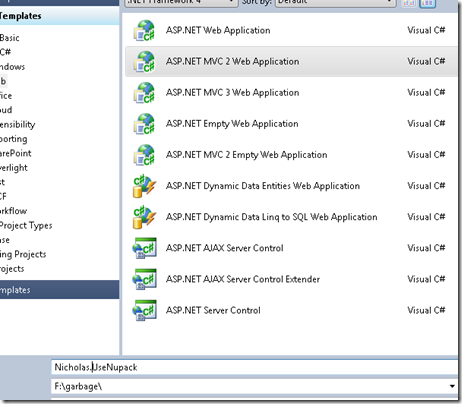Click the project name field Nicholas.UseNupack
Screen dimensions: 462x404
click(255, 367)
